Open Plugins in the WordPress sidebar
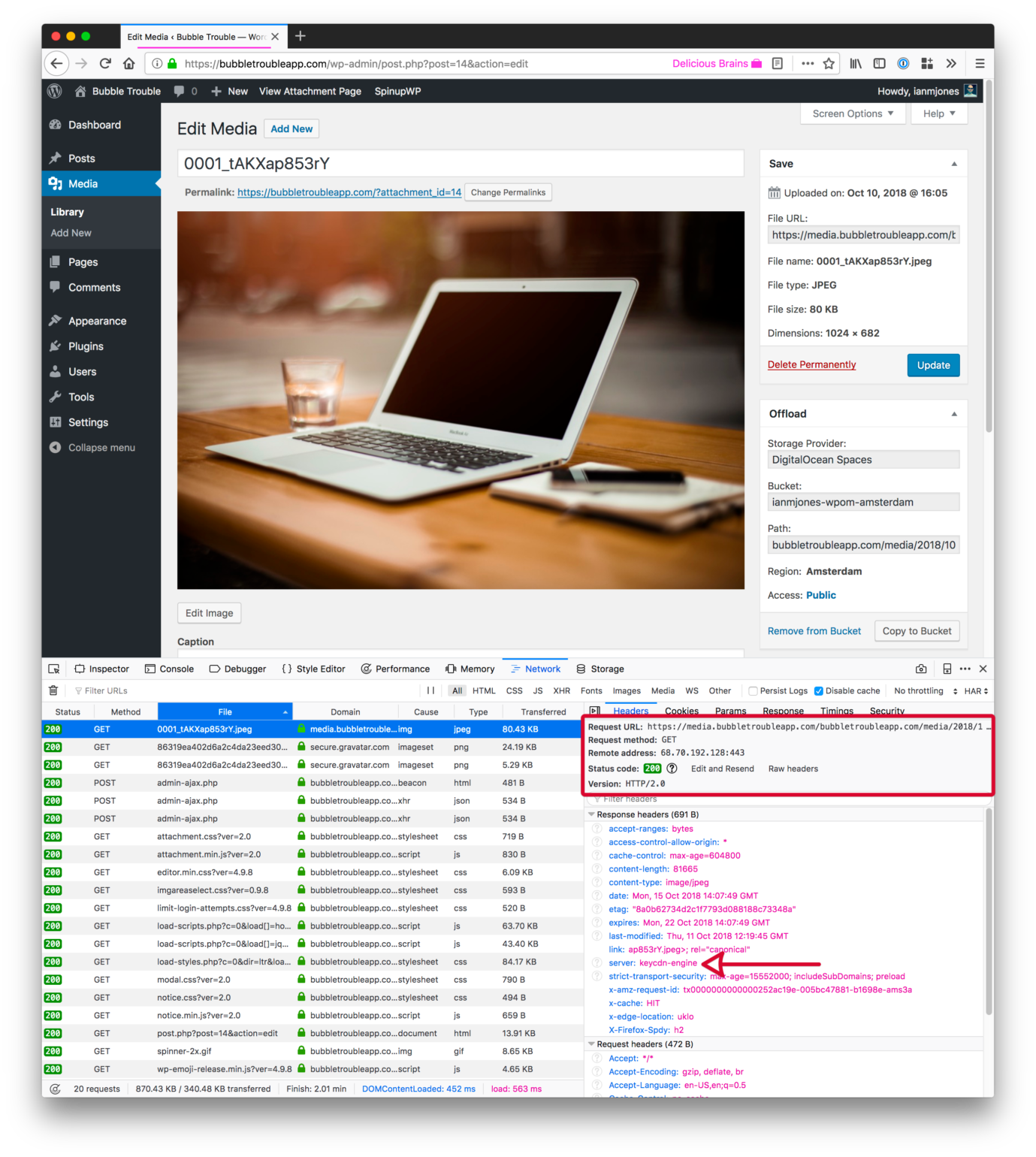This screenshot has height=1157, width=1036. tap(86, 346)
